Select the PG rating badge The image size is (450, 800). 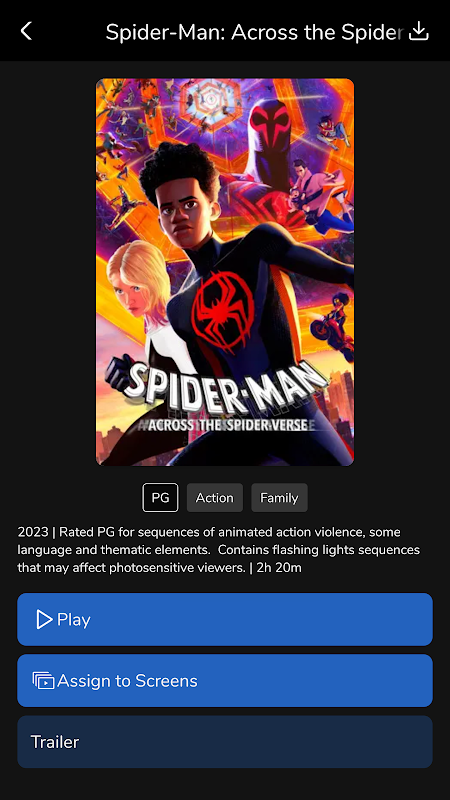160,497
